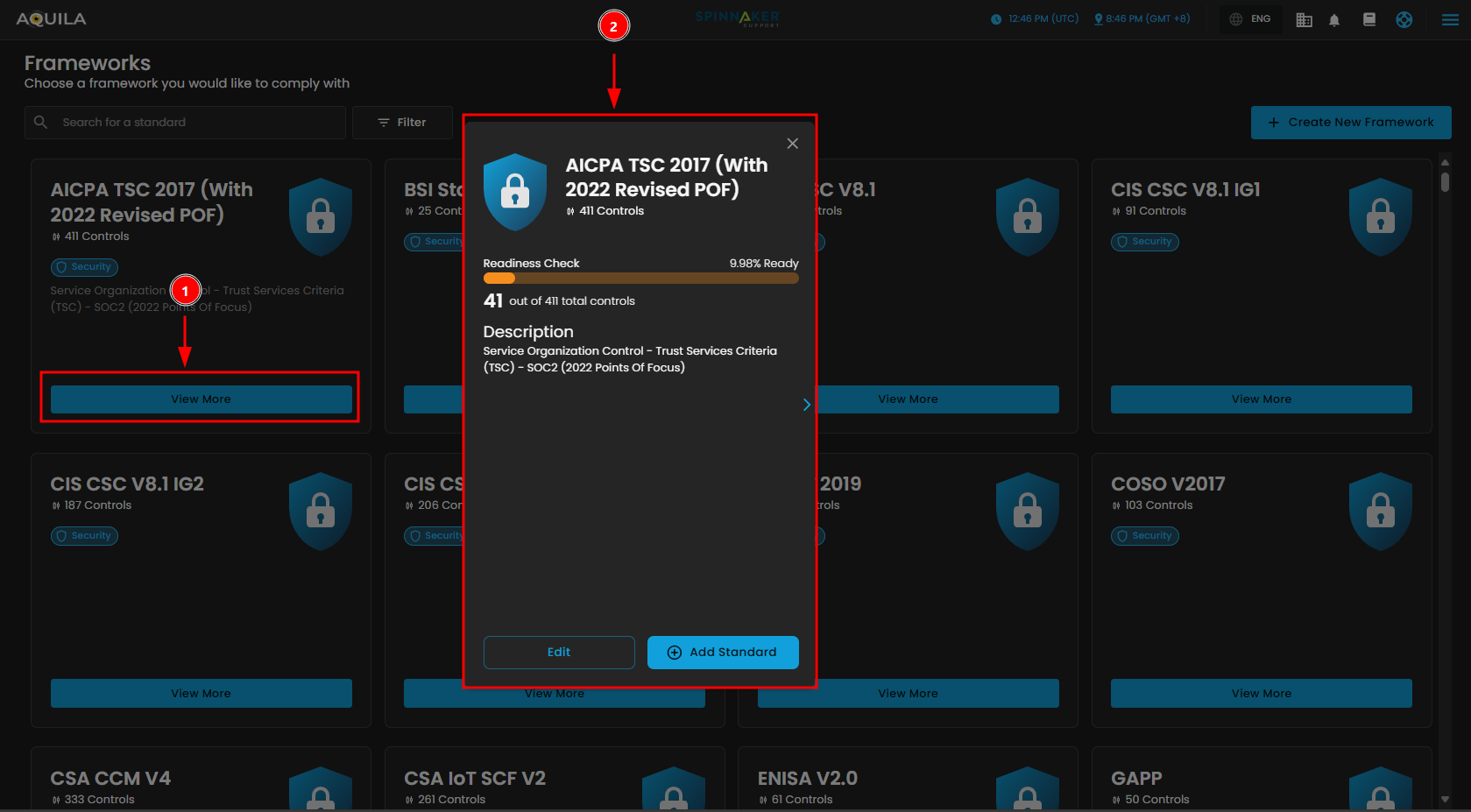The image size is (1471, 812).
Task: Click View More on COSO V2017 card
Action: click(1261, 694)
